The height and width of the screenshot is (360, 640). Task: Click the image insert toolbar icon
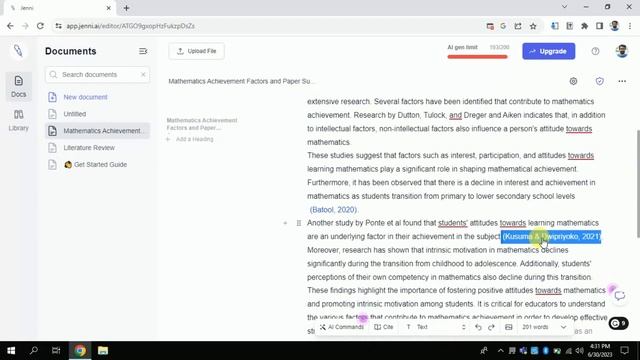tap(509, 327)
